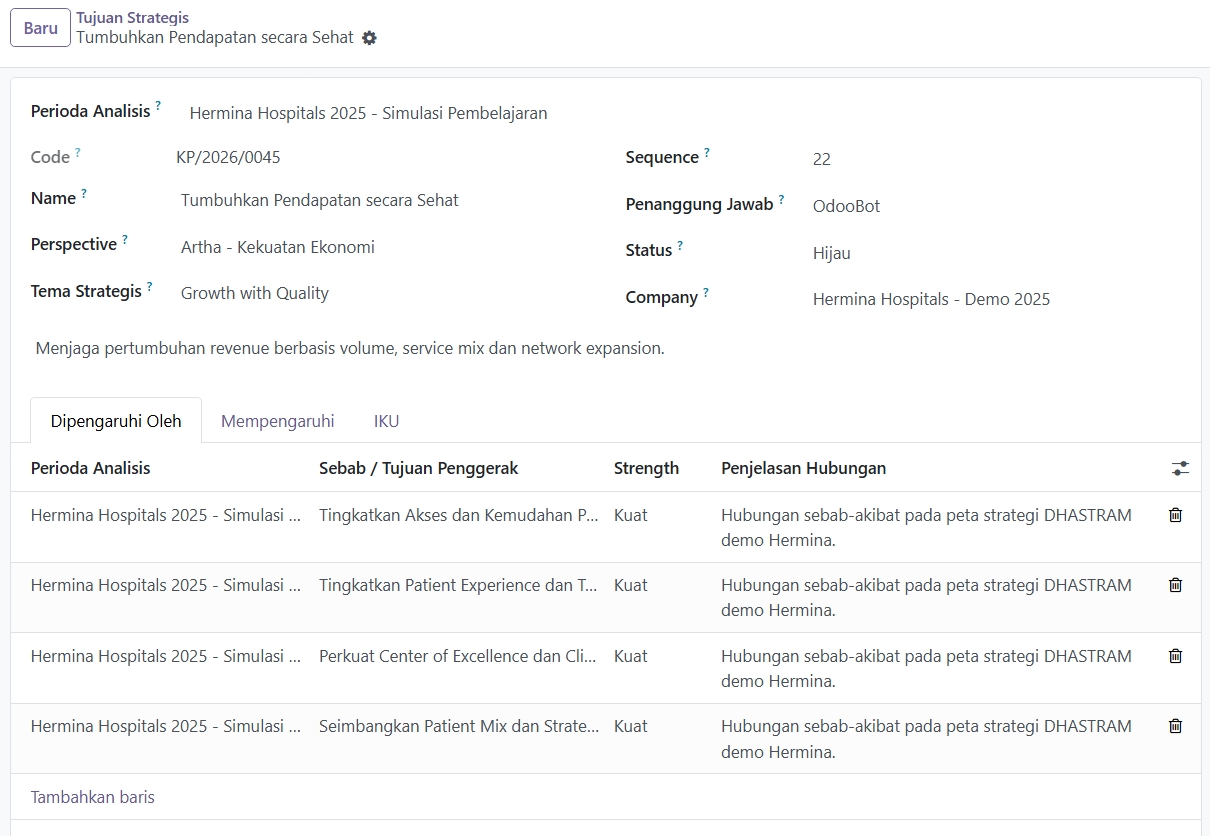The image size is (1210, 836).
Task: Click the Baru button
Action: (41, 28)
